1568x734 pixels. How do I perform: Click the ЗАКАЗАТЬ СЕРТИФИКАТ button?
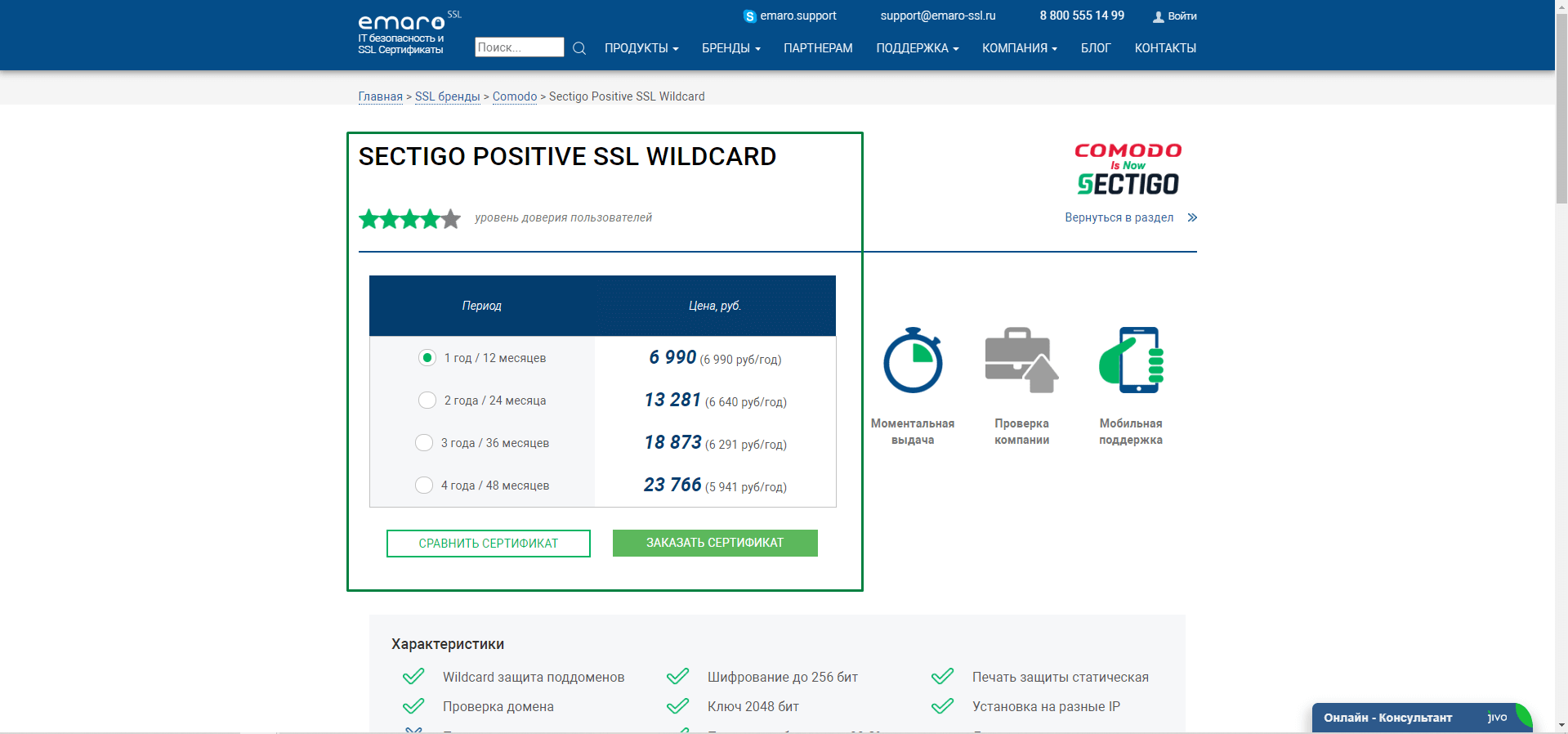[x=715, y=543]
